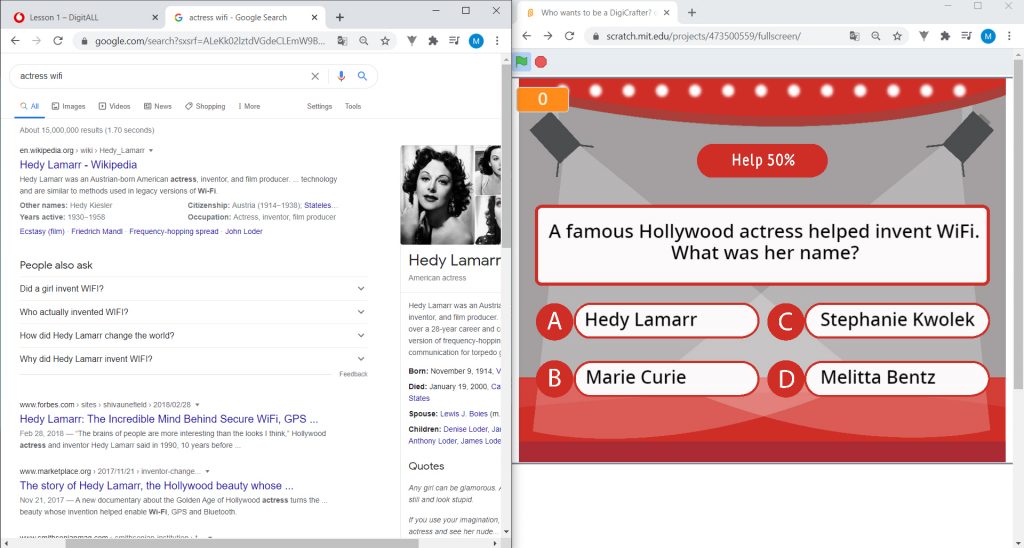Reload the Scratch project page
The height and width of the screenshot is (548, 1024).
pos(569,36)
